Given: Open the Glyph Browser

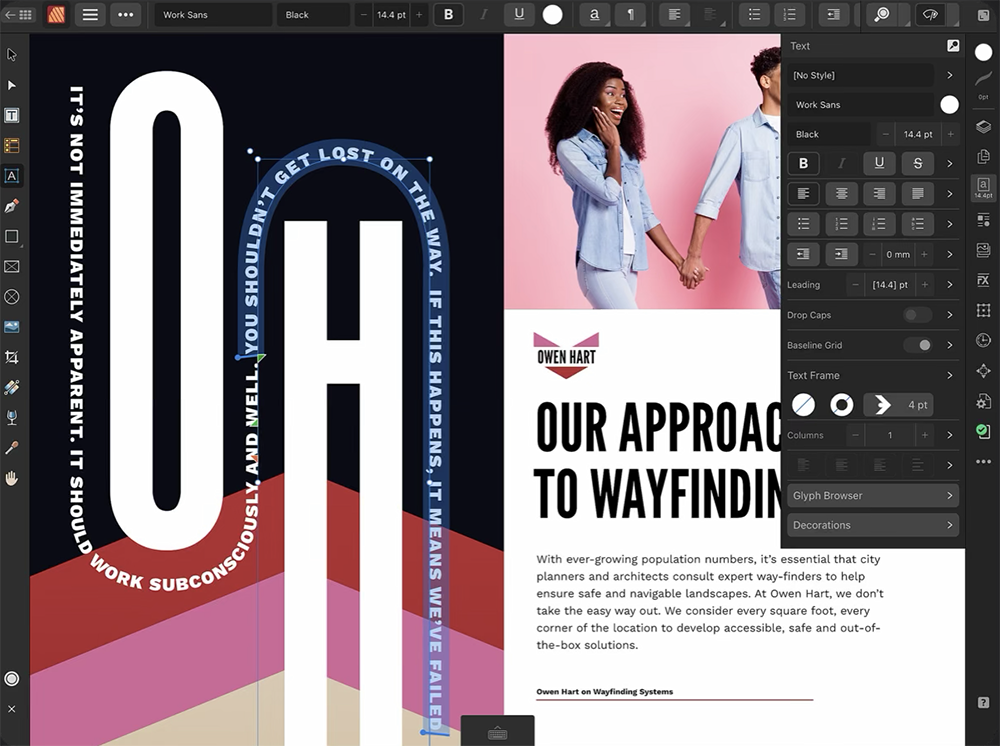Looking at the screenshot, I should (x=872, y=495).
